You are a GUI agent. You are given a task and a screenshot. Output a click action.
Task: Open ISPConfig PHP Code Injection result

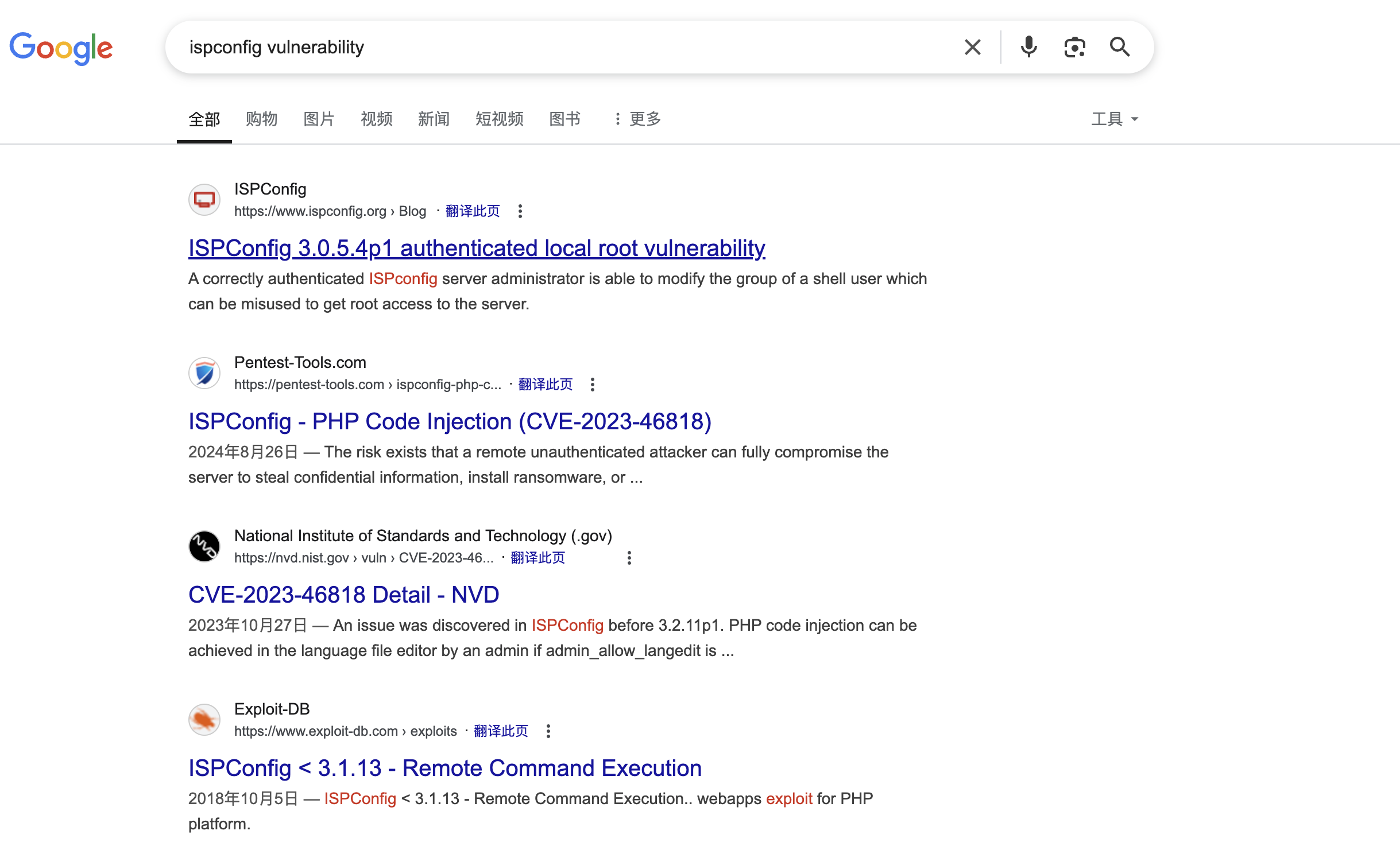coord(450,421)
